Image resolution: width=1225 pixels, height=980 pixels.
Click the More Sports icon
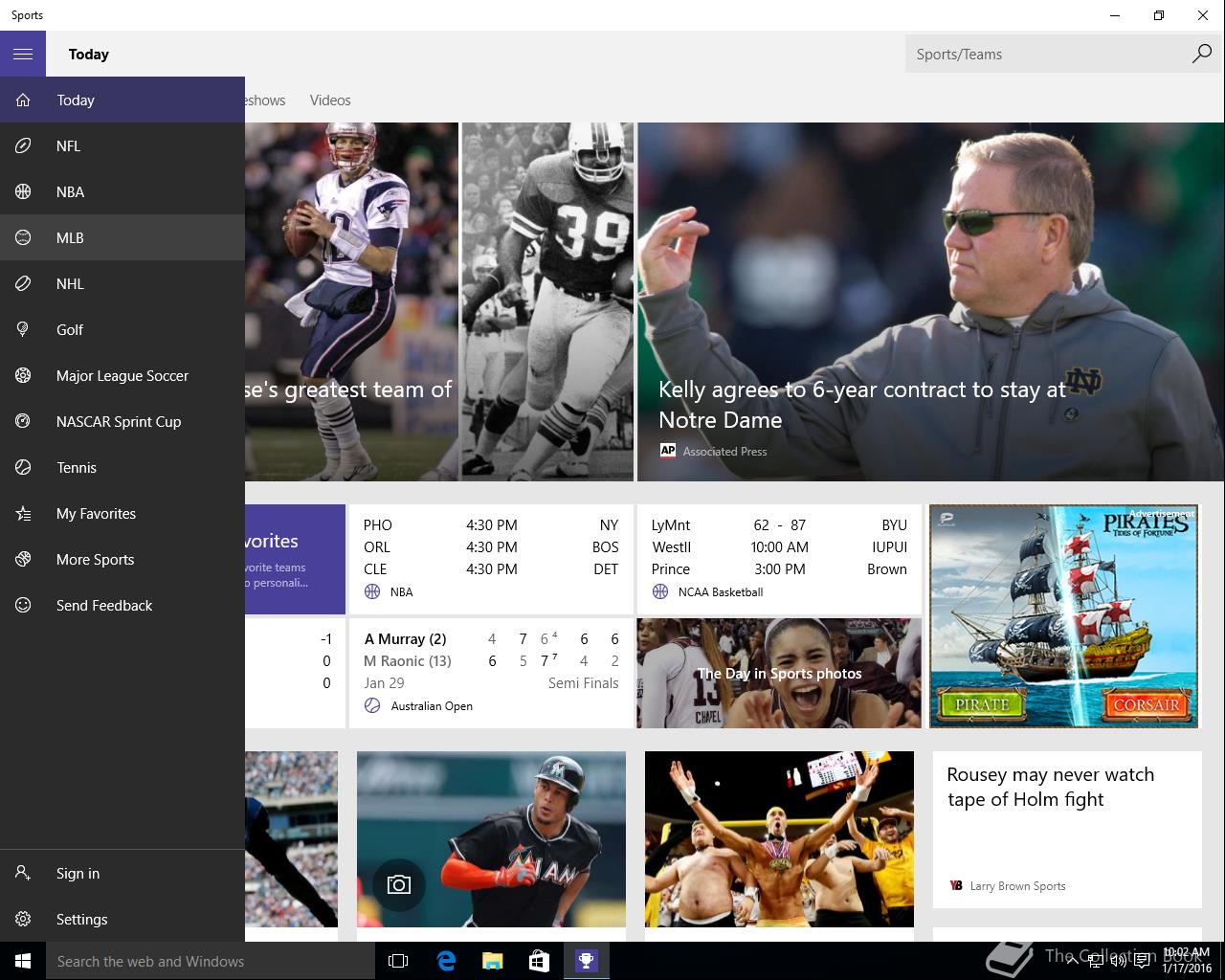coord(23,559)
